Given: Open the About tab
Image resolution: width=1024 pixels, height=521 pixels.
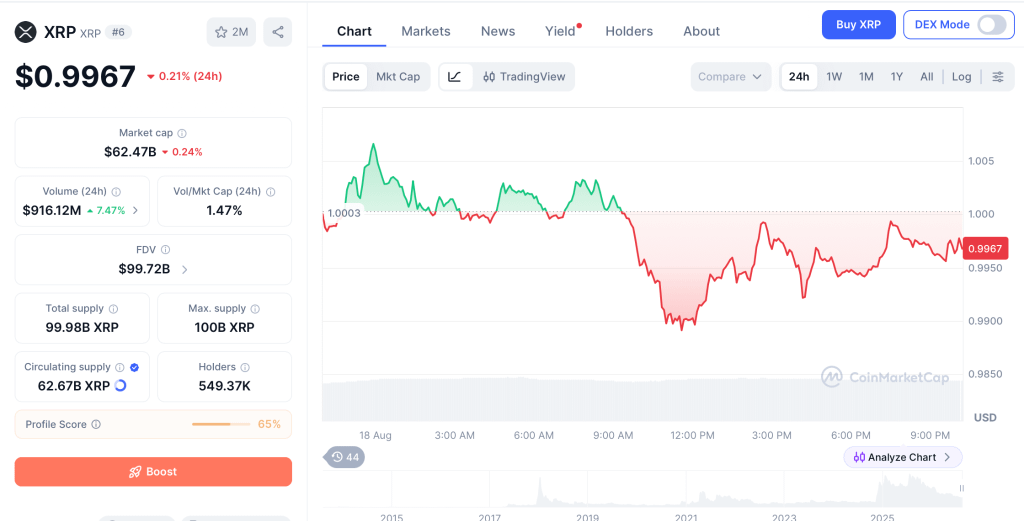Looking at the screenshot, I should 701,31.
